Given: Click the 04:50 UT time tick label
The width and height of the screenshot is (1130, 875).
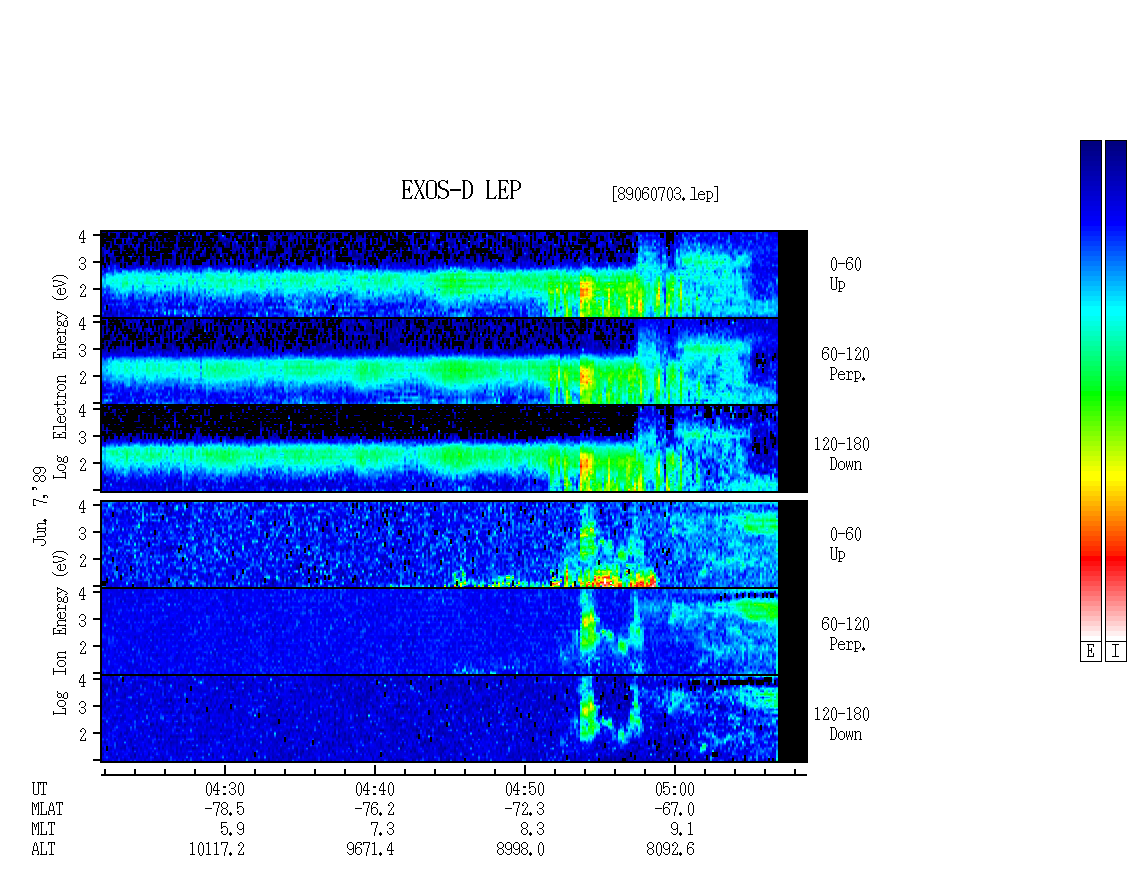Looking at the screenshot, I should (525, 789).
